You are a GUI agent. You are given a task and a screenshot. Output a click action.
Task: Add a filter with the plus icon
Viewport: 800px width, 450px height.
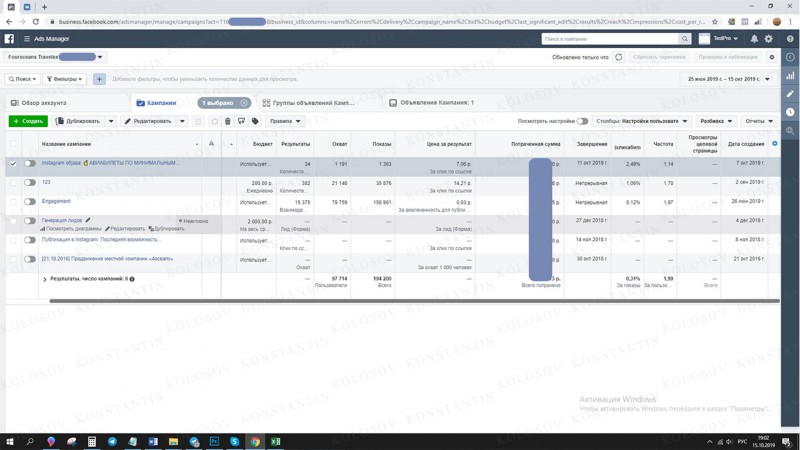[x=99, y=79]
